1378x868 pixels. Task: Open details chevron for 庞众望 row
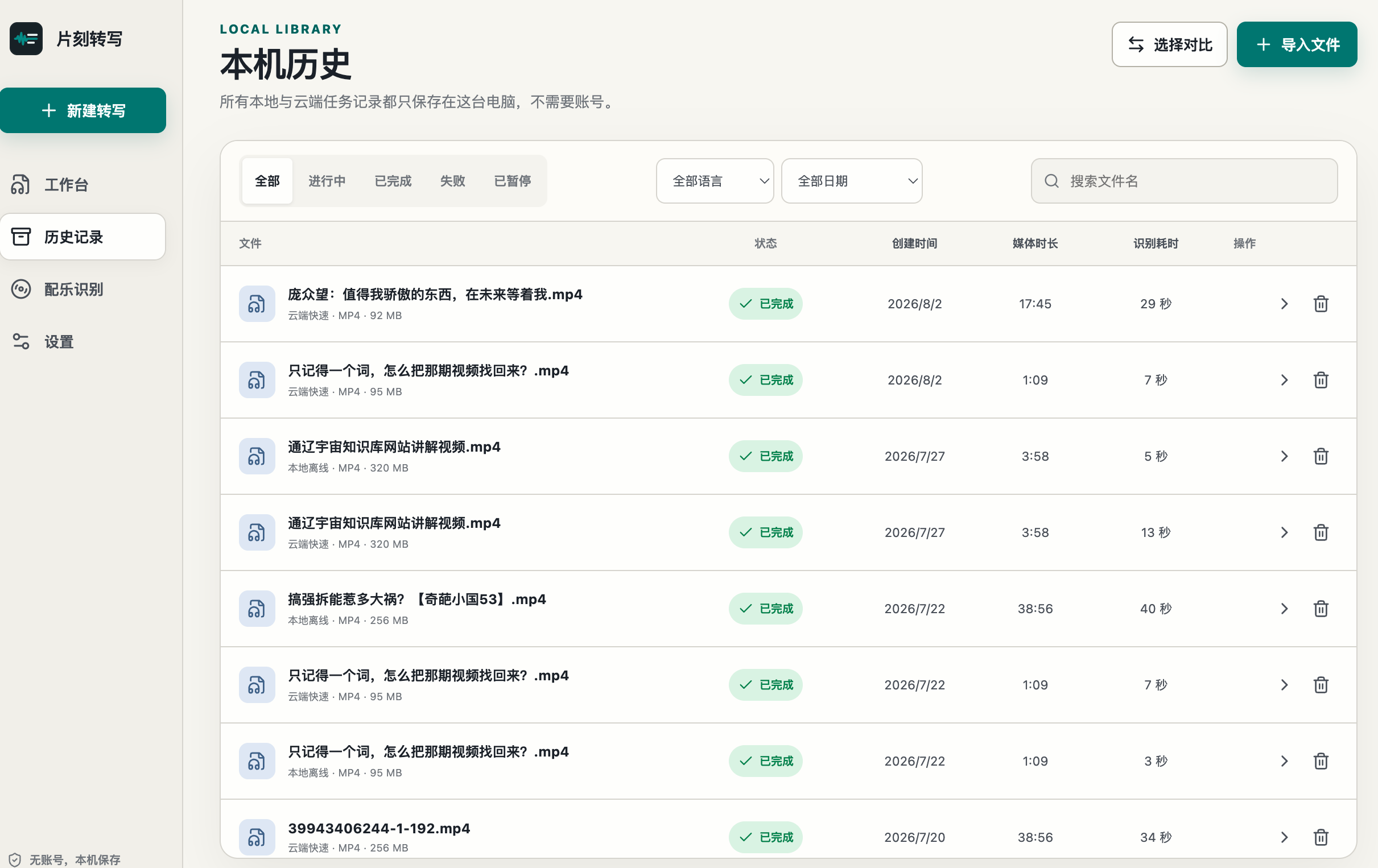tap(1284, 304)
